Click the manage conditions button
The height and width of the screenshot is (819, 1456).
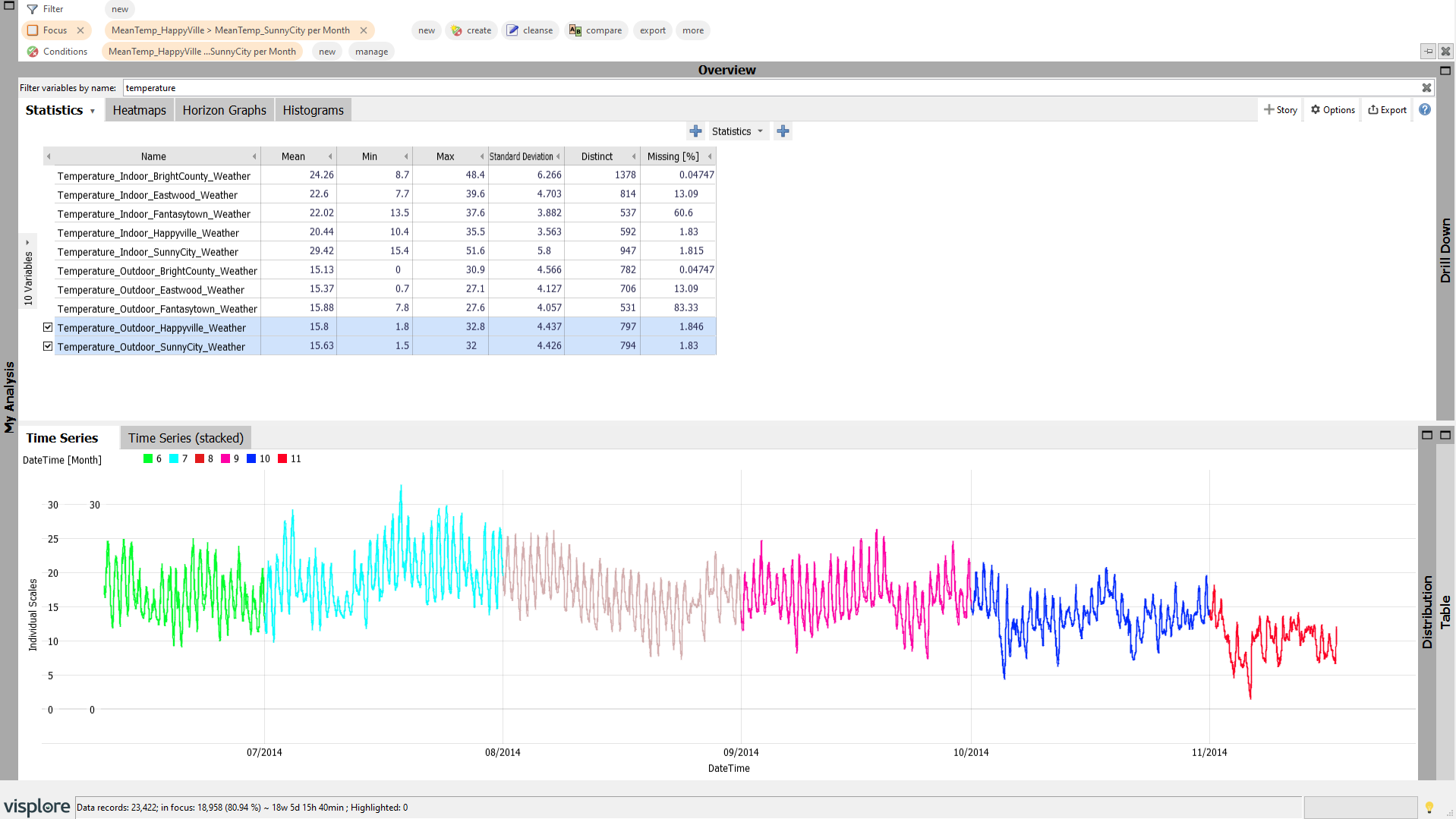point(371,52)
